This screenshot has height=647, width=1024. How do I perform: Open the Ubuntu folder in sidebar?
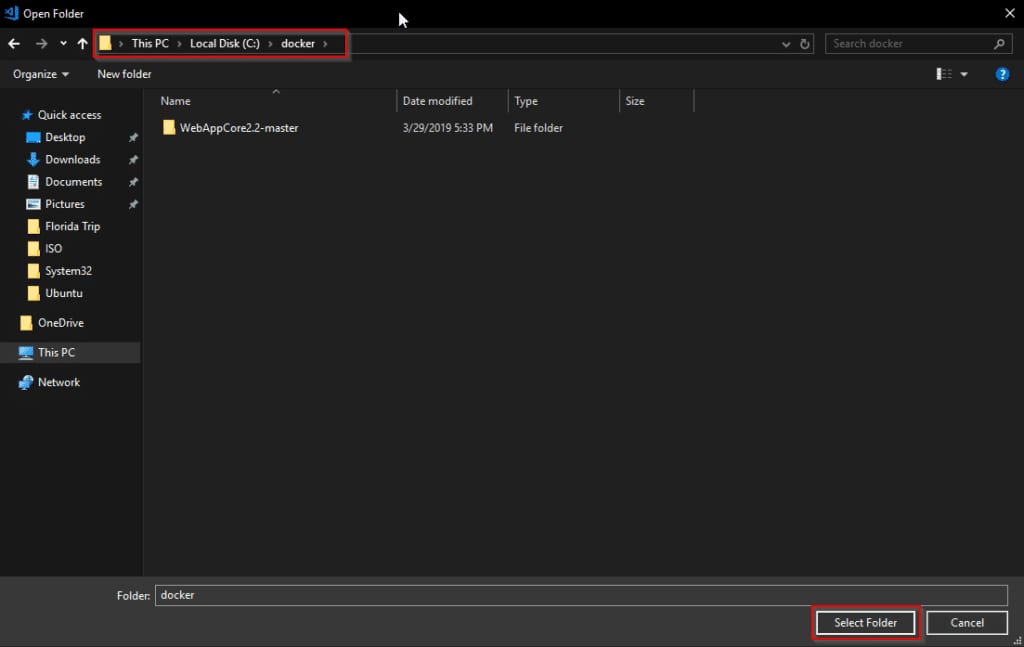pos(63,292)
